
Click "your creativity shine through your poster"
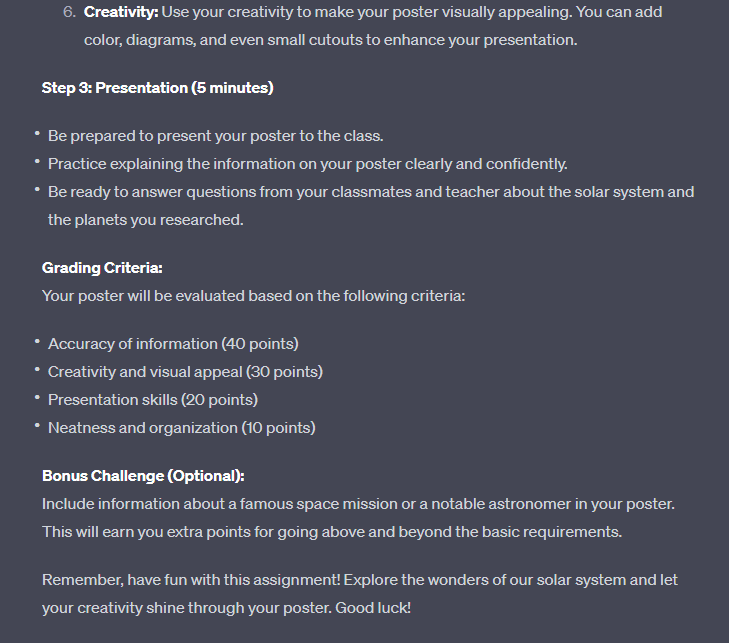point(186,608)
